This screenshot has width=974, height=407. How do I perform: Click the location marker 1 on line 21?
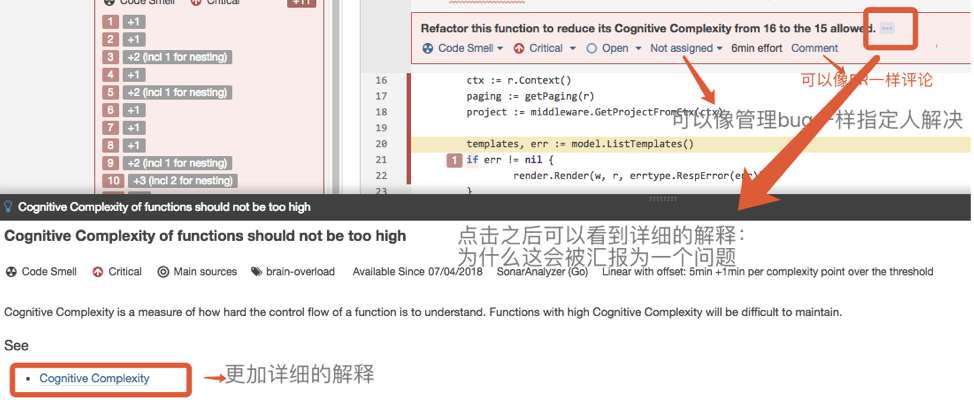pyautogui.click(x=454, y=160)
